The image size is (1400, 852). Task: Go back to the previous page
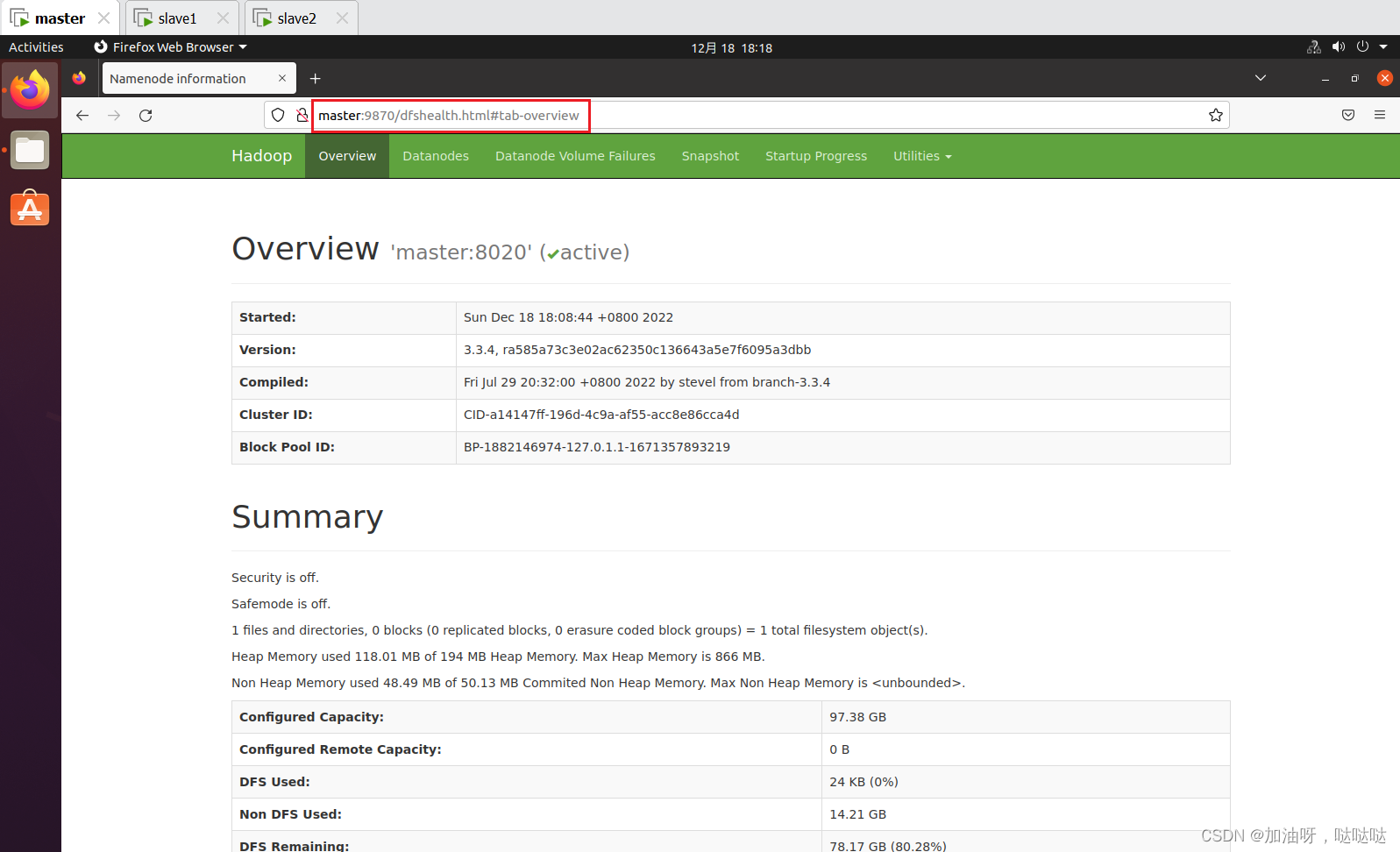(x=82, y=115)
